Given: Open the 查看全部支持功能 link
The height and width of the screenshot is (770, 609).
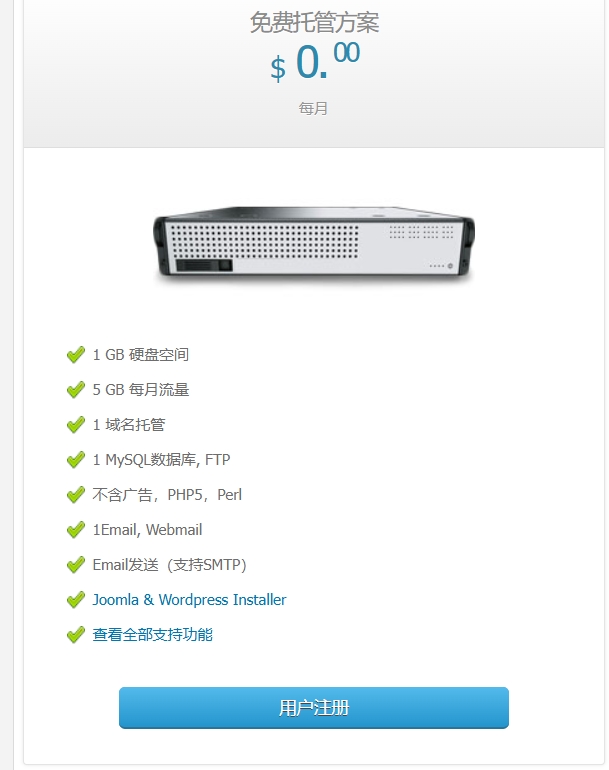Looking at the screenshot, I should click(152, 634).
